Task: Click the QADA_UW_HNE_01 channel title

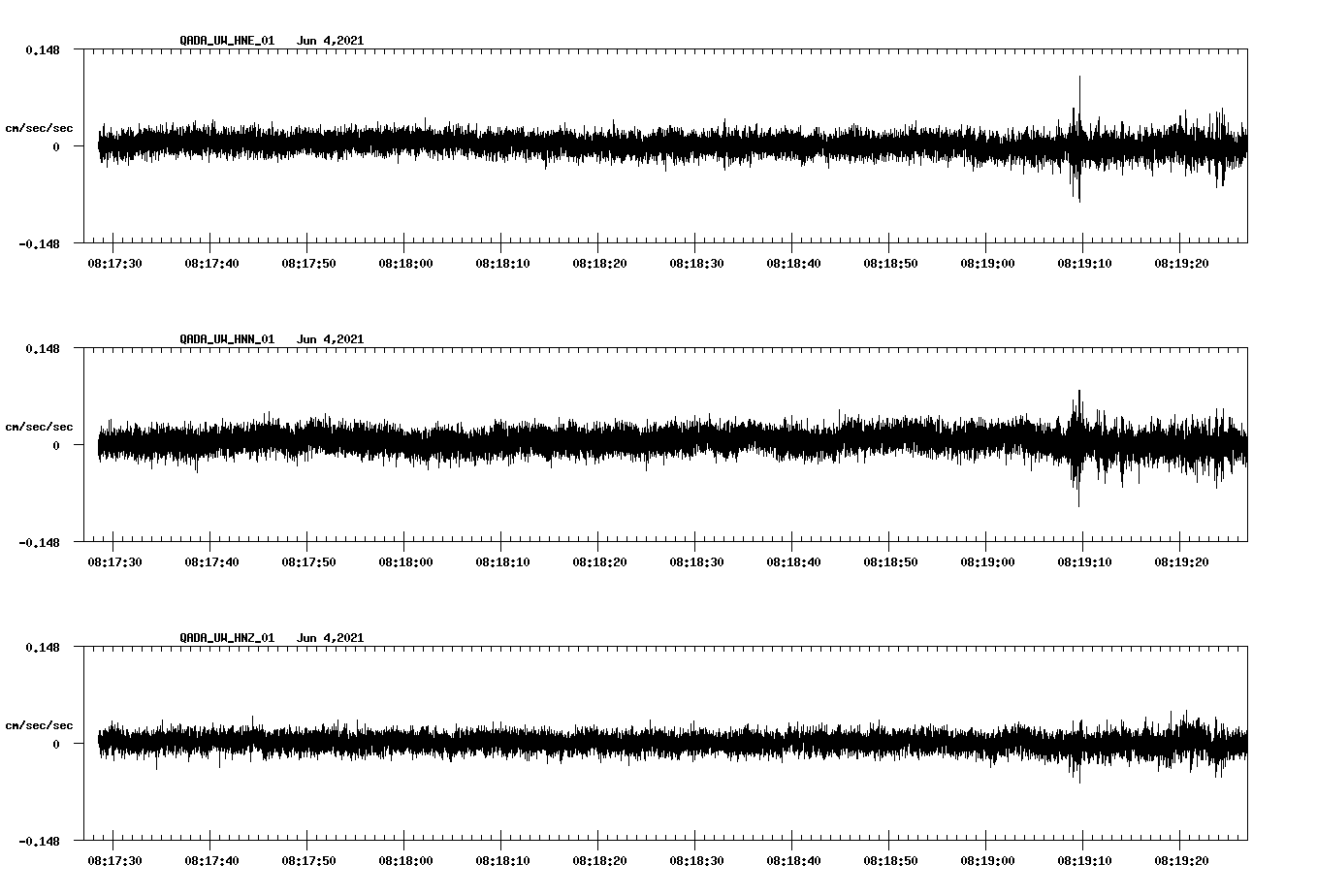Action: [x=227, y=41]
